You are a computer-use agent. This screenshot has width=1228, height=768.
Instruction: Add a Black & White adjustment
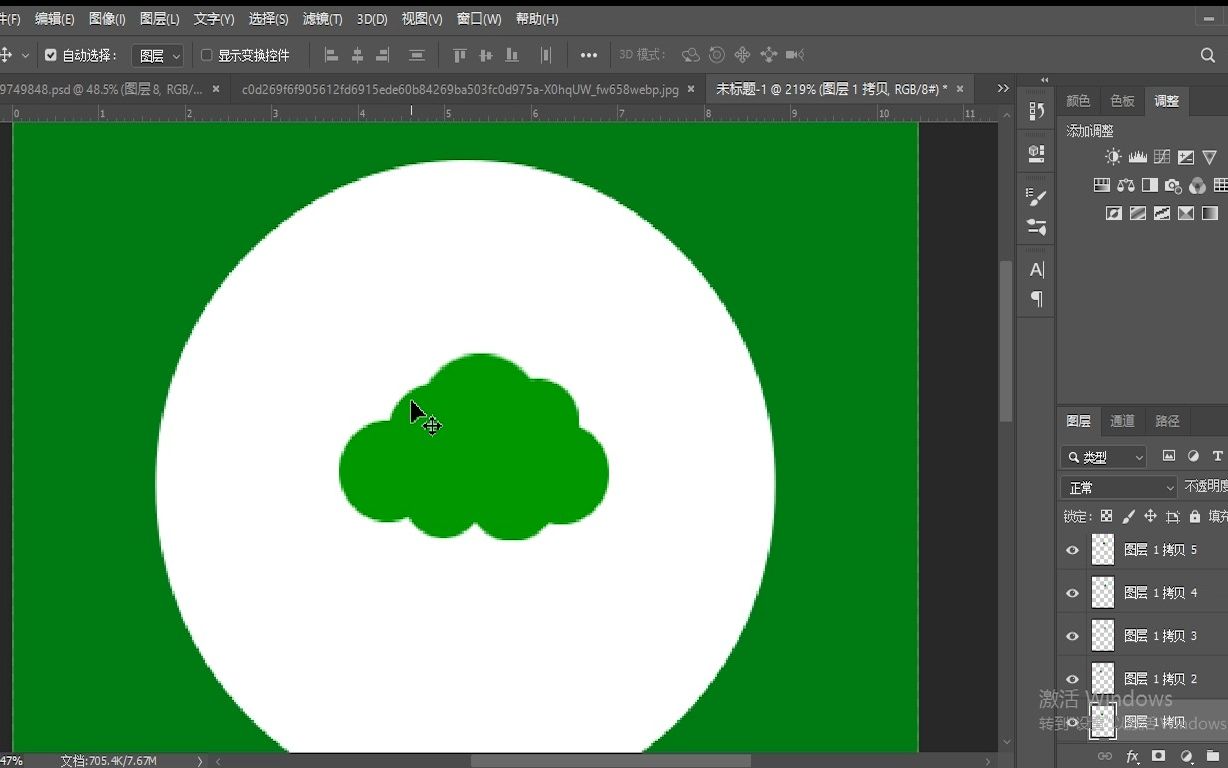[1150, 185]
